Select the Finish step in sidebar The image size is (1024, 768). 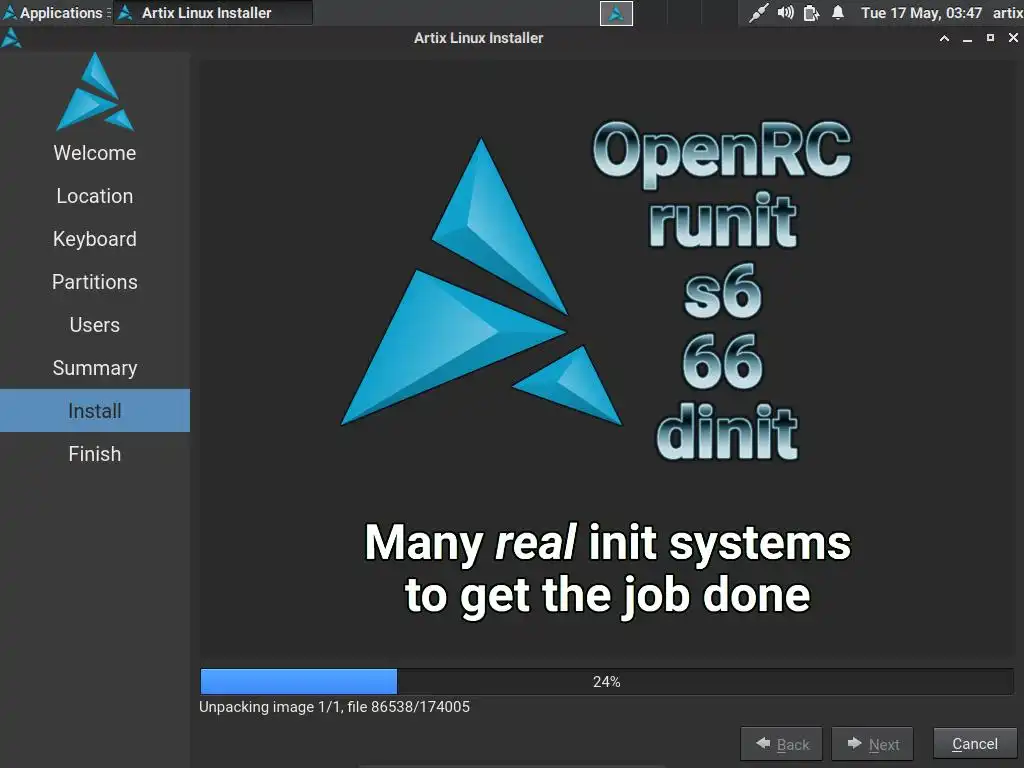click(x=95, y=454)
